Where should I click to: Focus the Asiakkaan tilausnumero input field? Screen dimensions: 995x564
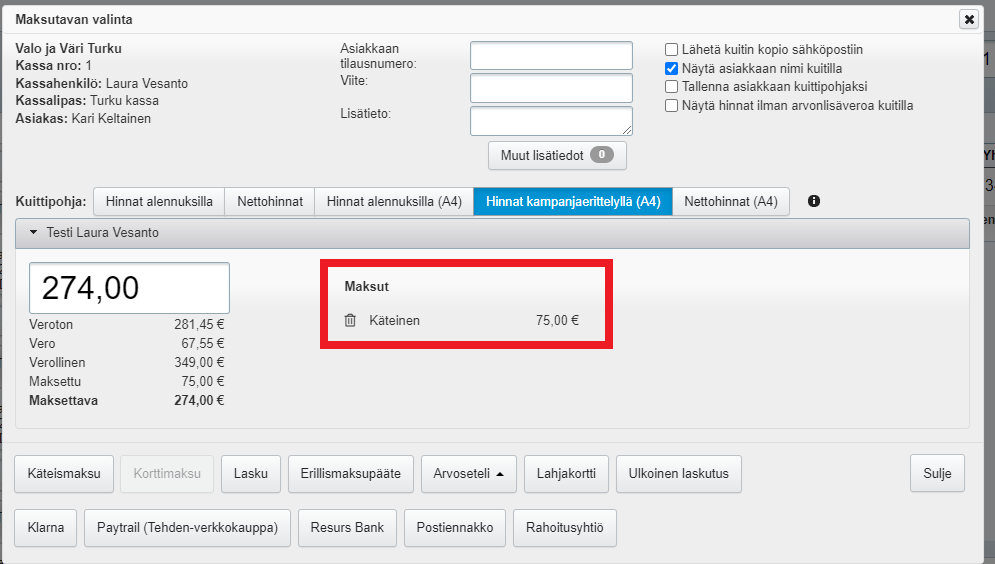551,56
